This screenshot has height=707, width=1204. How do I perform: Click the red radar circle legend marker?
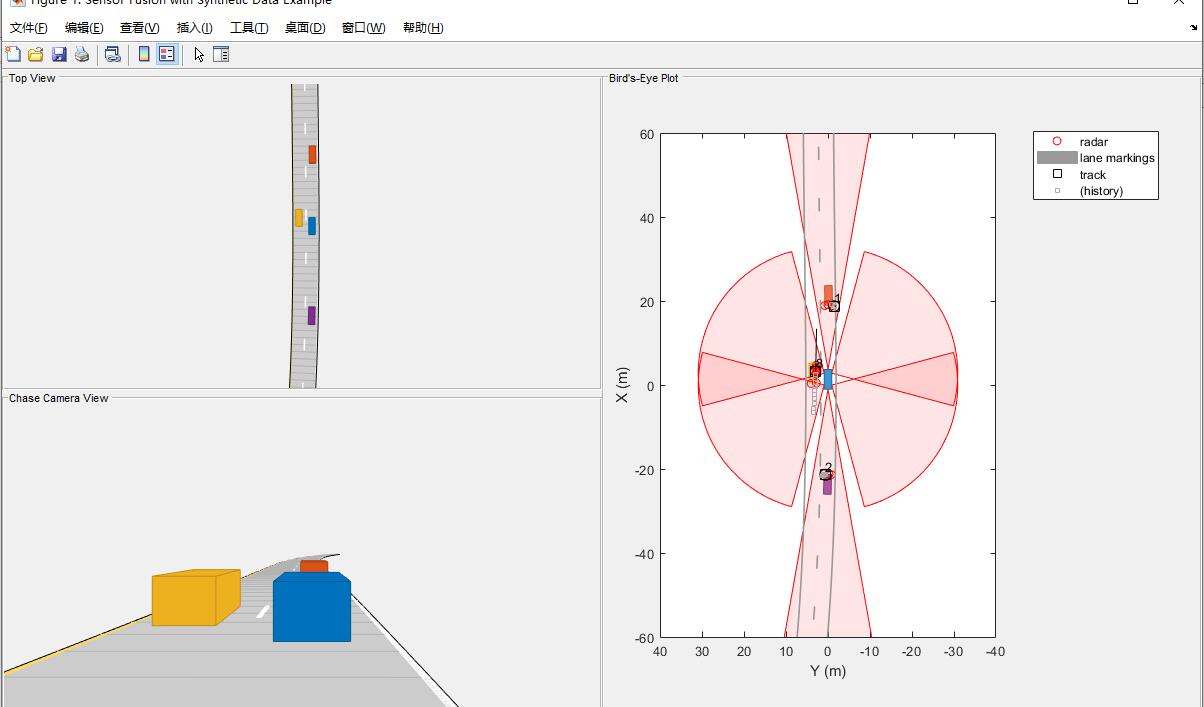pos(1057,142)
